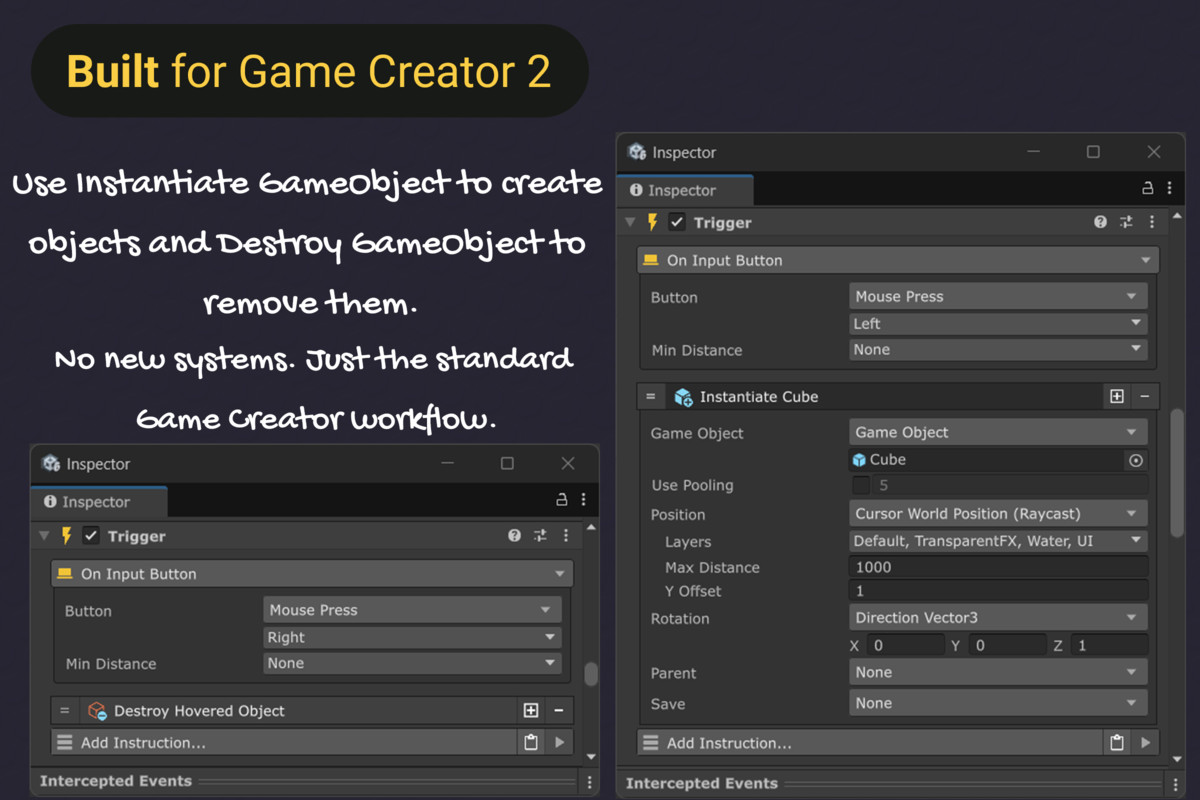The height and width of the screenshot is (800, 1200).
Task: Edit the Max Distance field value 1000
Action: click(x=997, y=566)
